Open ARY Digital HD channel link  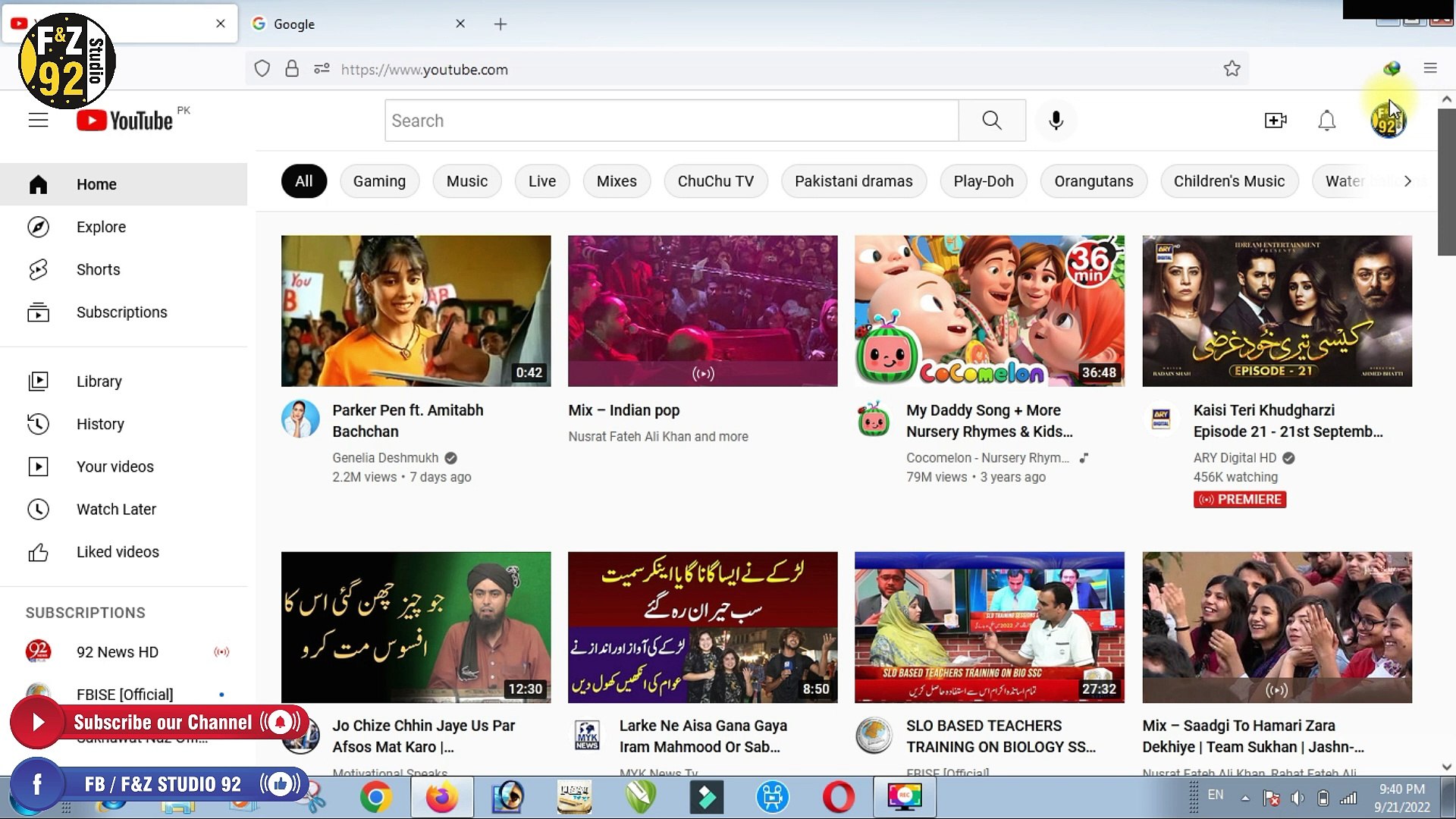click(1235, 458)
